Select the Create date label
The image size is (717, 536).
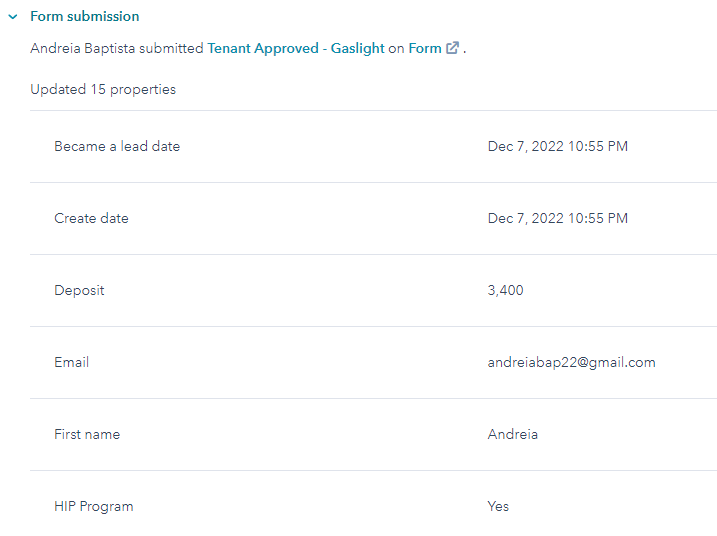[x=91, y=218]
